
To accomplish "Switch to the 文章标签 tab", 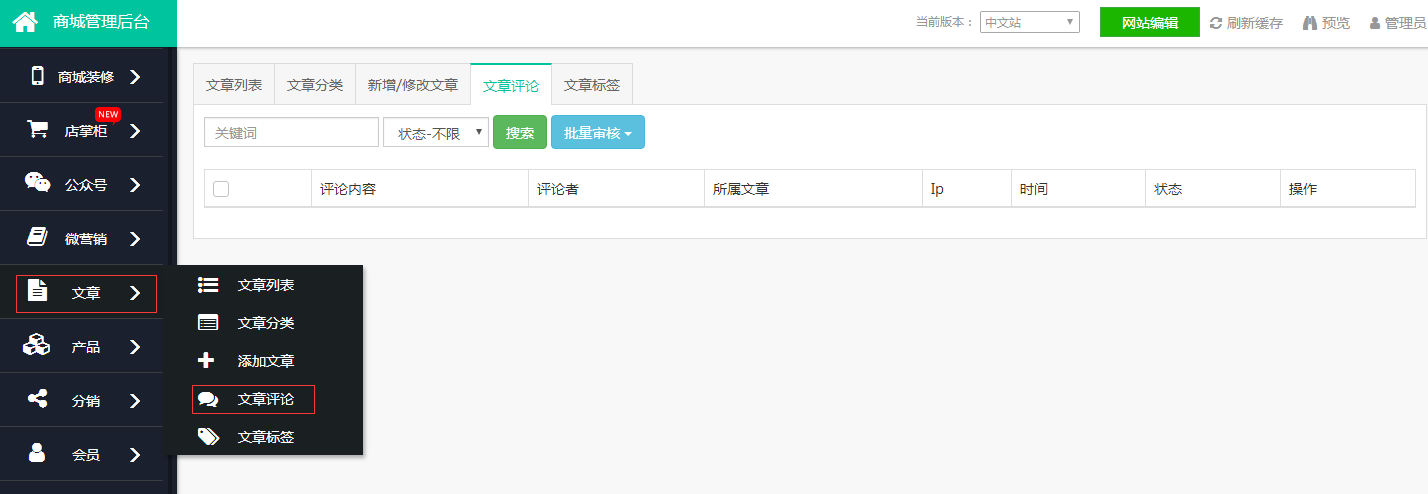I will pyautogui.click(x=591, y=85).
